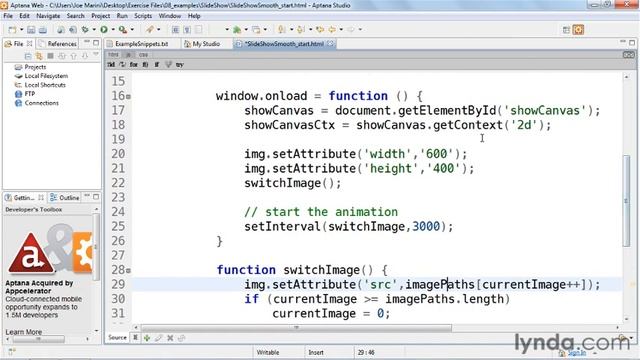The width and height of the screenshot is (640, 360).
Task: Click the yellow back navigation arrow
Action: tap(332, 29)
